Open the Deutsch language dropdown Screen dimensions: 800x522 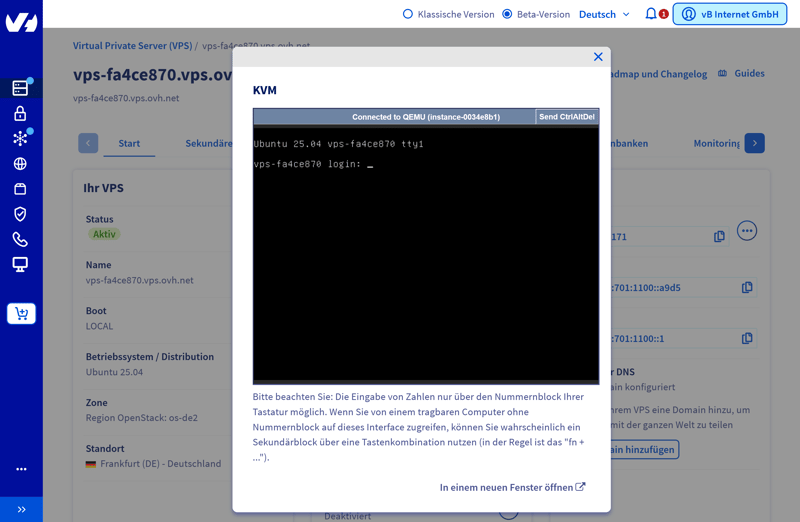pyautogui.click(x=604, y=14)
